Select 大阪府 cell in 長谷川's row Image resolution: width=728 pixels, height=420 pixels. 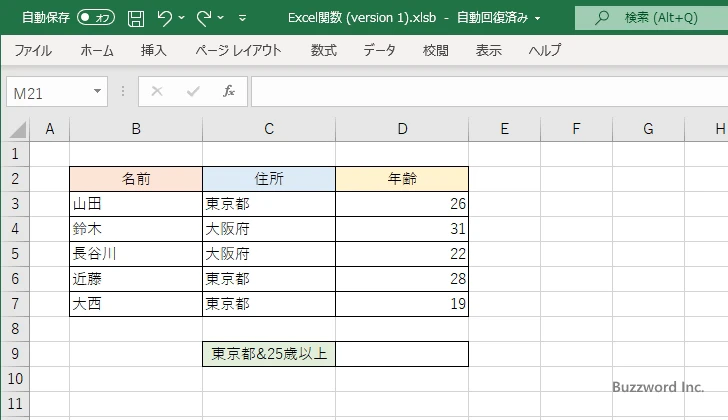pyautogui.click(x=269, y=254)
